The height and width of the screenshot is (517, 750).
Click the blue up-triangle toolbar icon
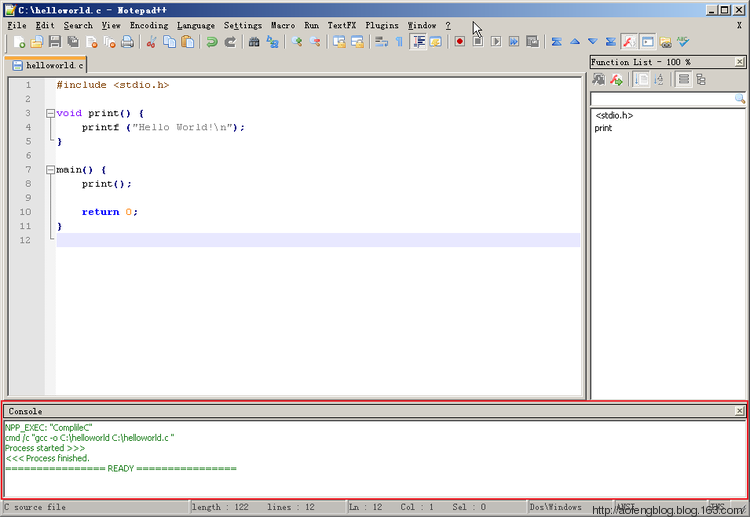[x=574, y=42]
